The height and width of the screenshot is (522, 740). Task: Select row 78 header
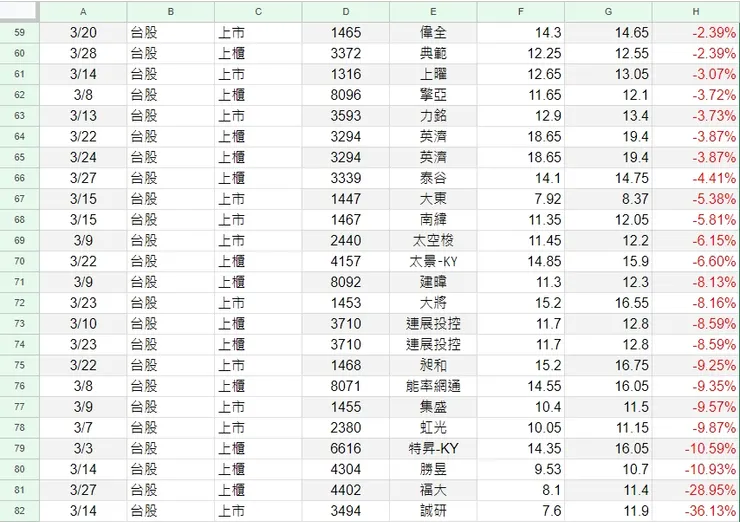19,427
